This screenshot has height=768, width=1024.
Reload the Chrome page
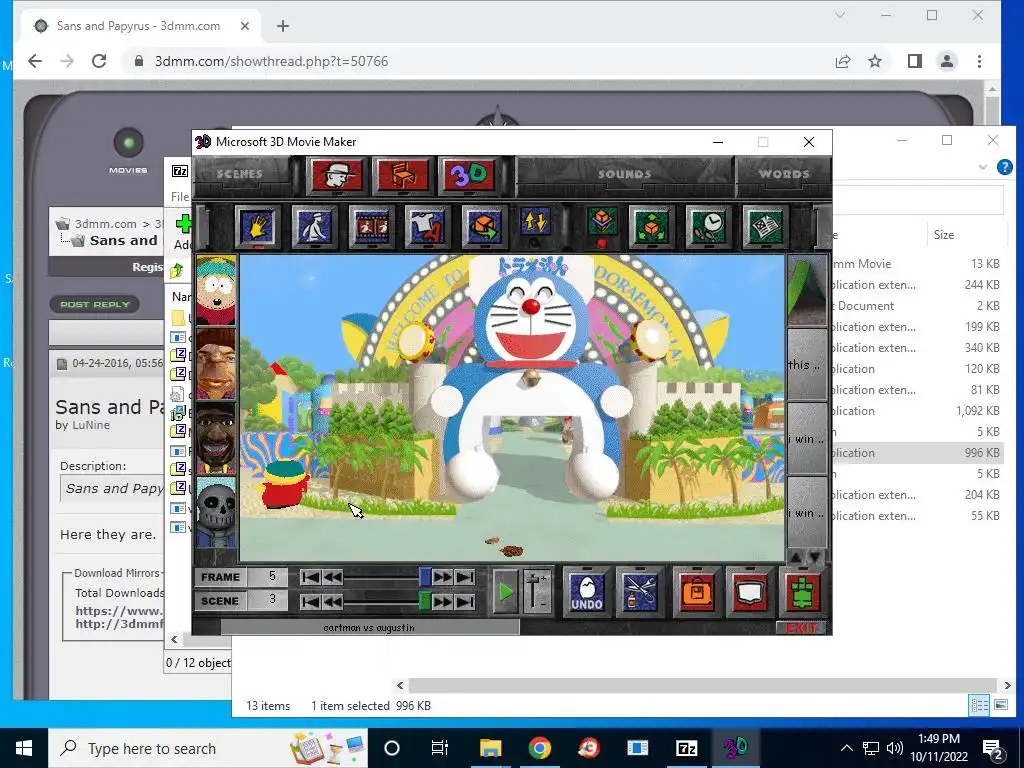click(99, 61)
